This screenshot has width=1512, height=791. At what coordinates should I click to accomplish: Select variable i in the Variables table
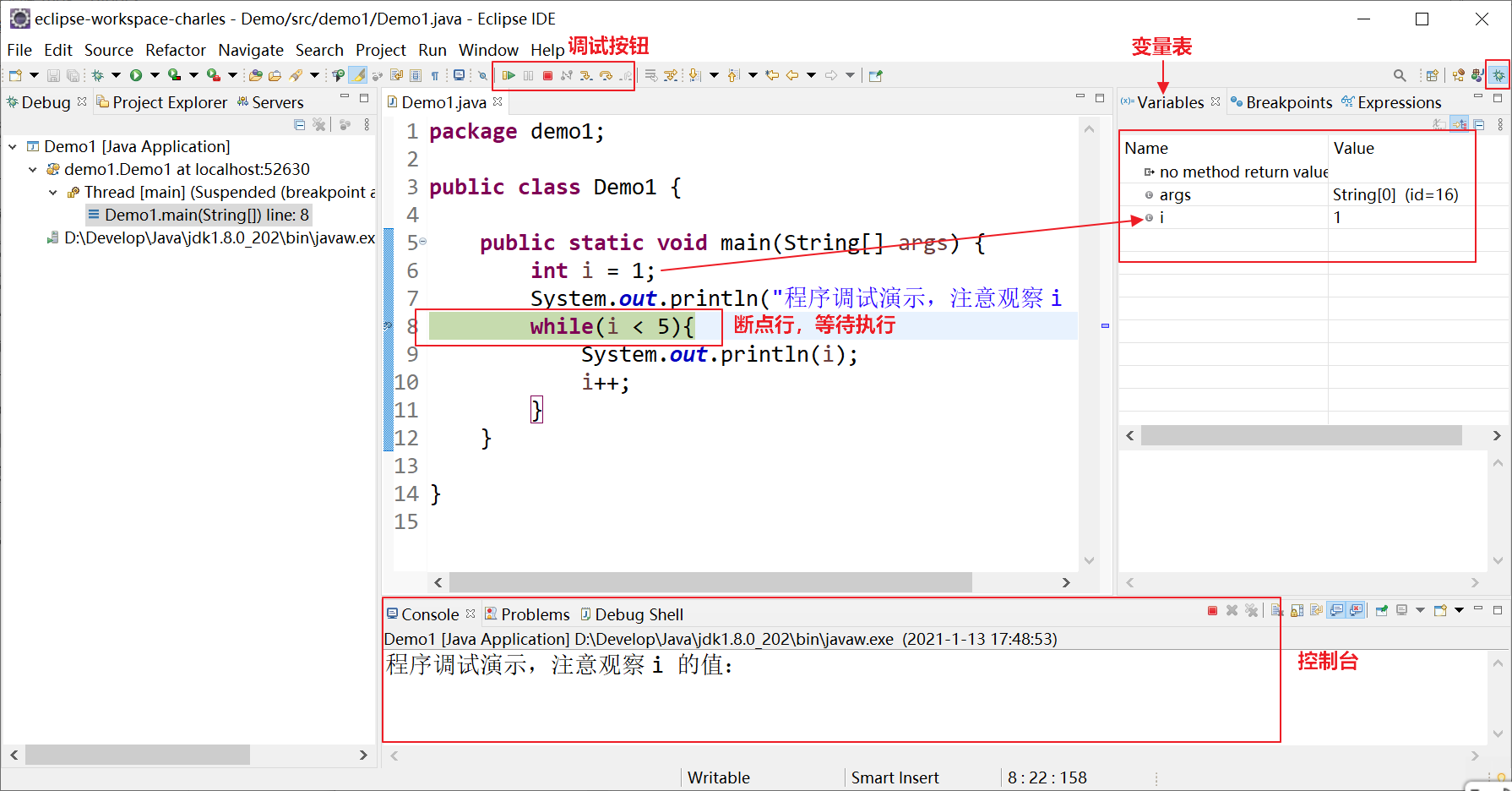point(1161,218)
